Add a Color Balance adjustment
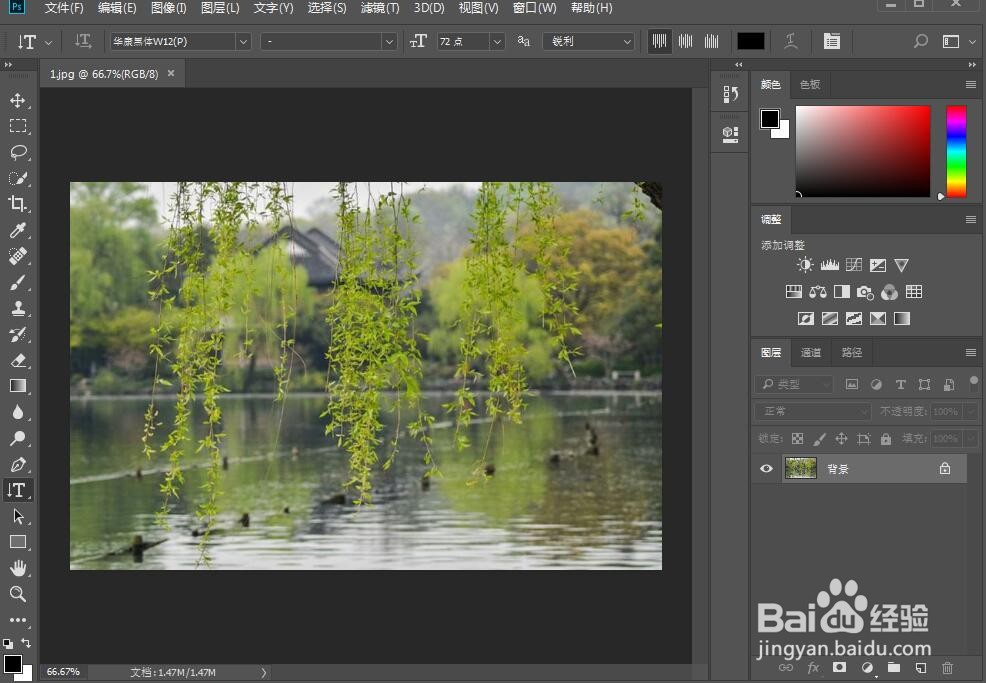This screenshot has width=986, height=683. point(817,292)
